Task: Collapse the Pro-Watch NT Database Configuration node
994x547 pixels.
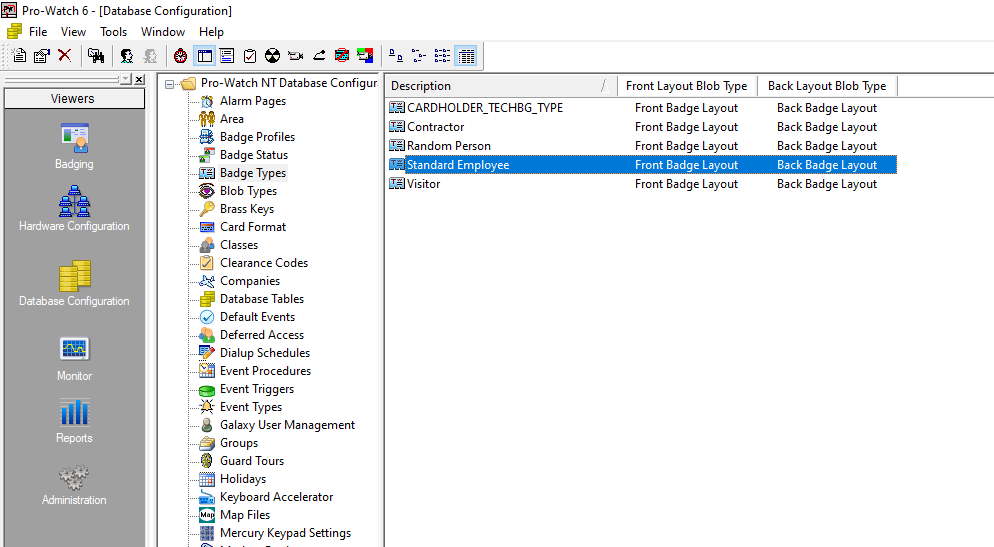Action: click(170, 84)
